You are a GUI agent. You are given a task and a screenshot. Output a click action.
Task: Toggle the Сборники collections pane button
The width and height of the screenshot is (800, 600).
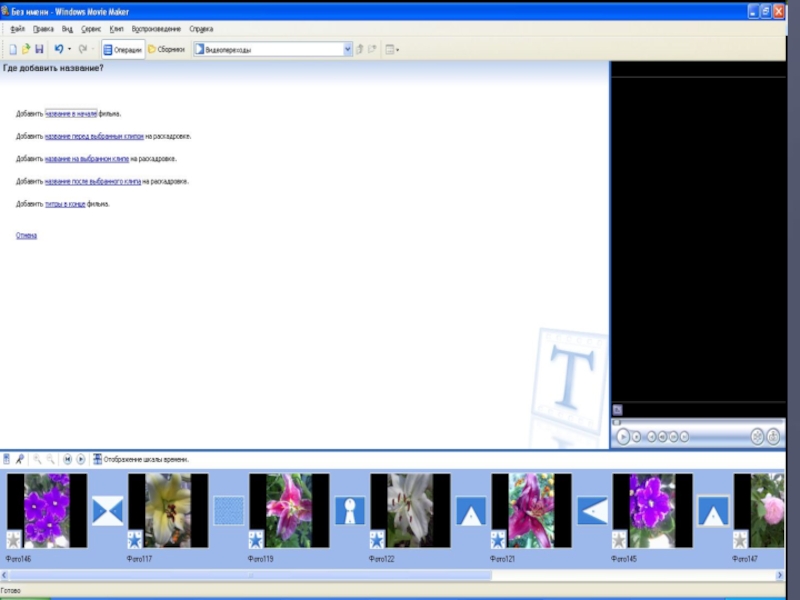point(166,49)
